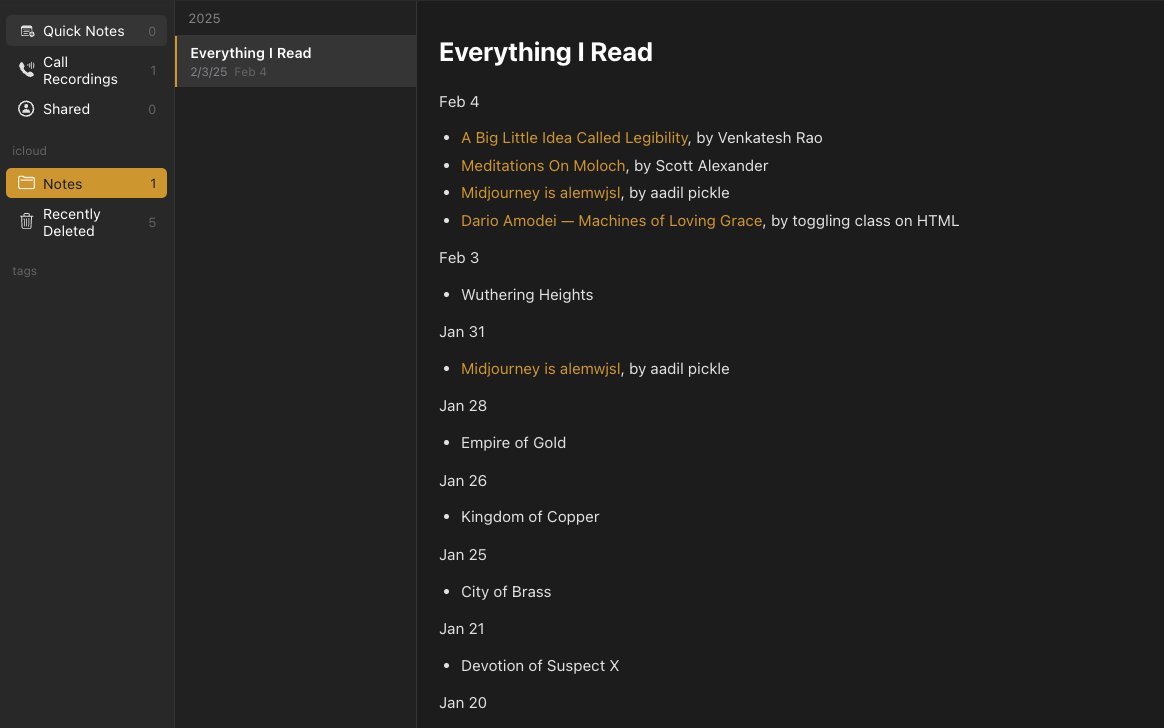Click the tags section header

coord(24,271)
